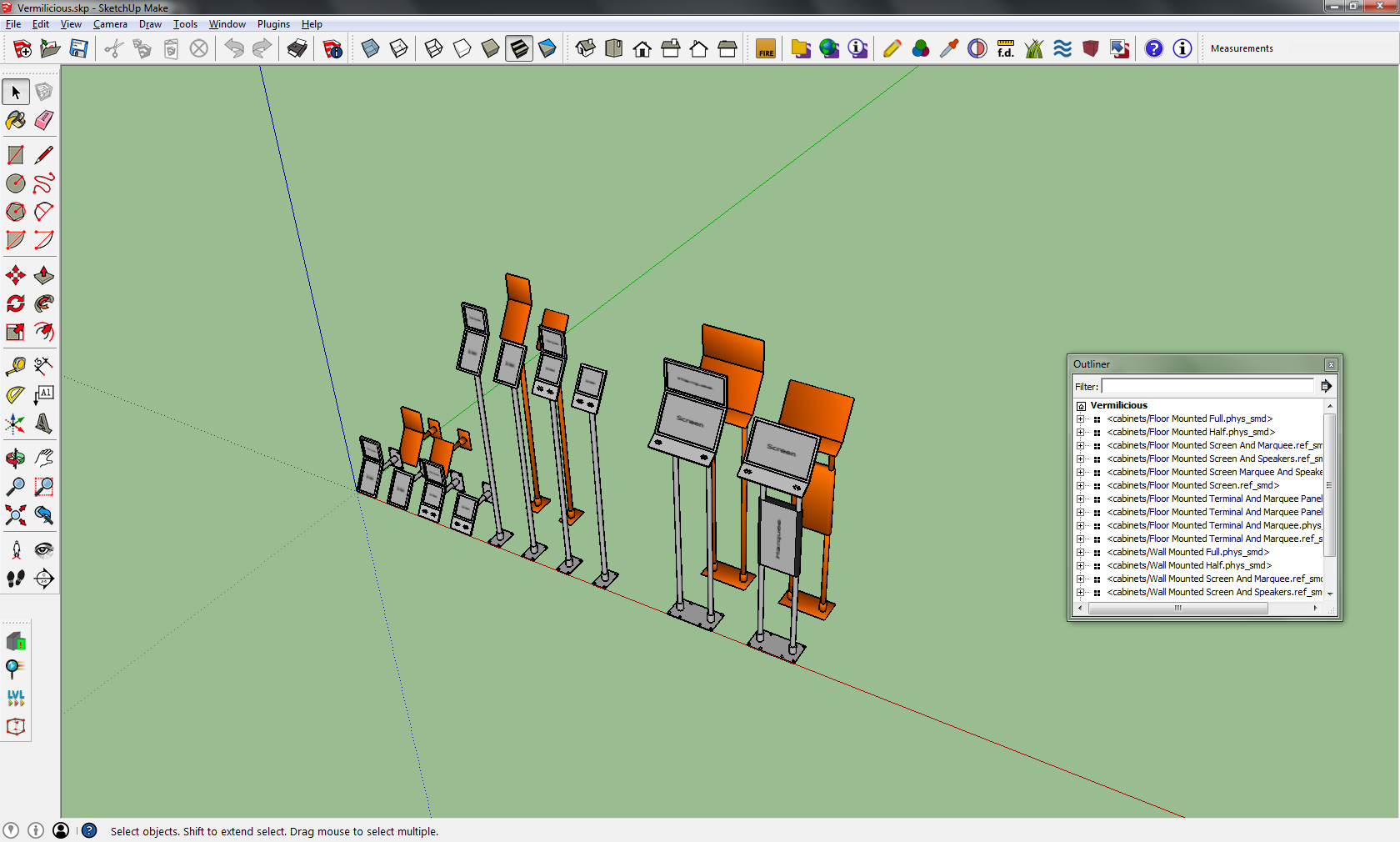This screenshot has width=1400, height=842.
Task: Select the Paint Bucket tool
Action: [16, 121]
